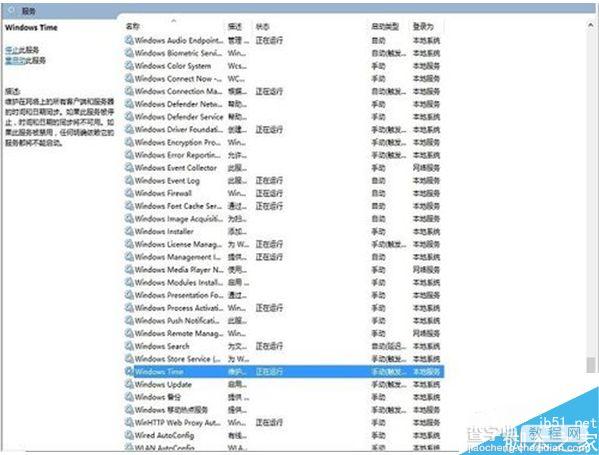Image resolution: width=599 pixels, height=455 pixels.
Task: Click the gear icon beside Windows Firewall
Action: coord(129,193)
